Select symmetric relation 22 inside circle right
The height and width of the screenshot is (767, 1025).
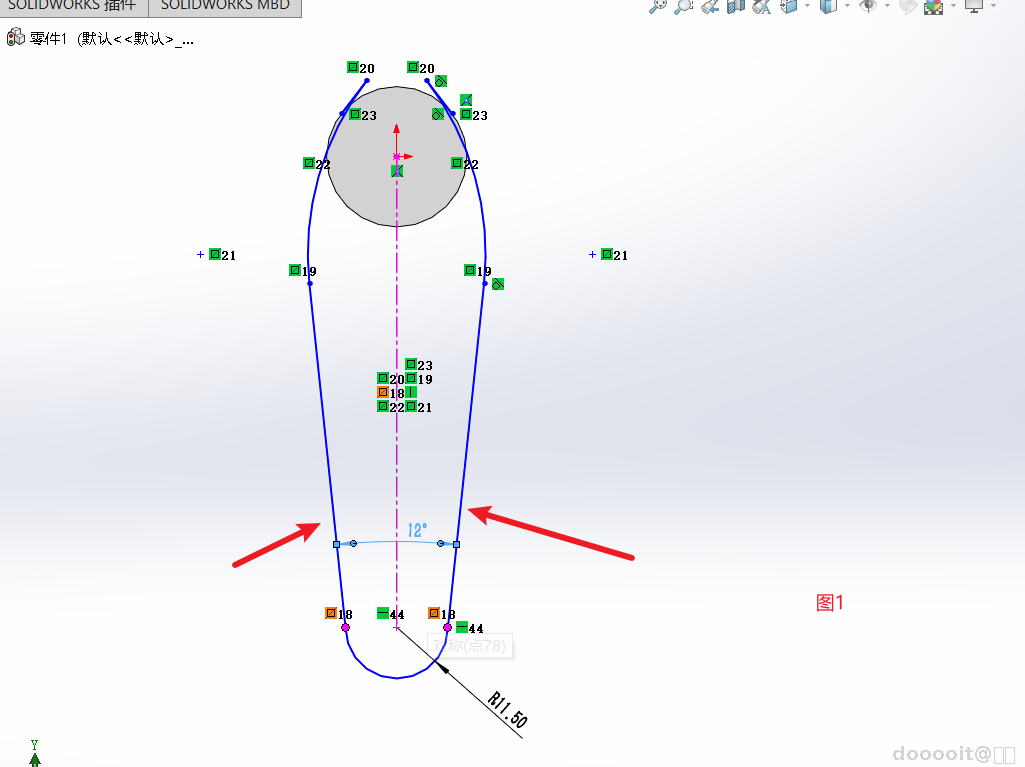[x=457, y=163]
